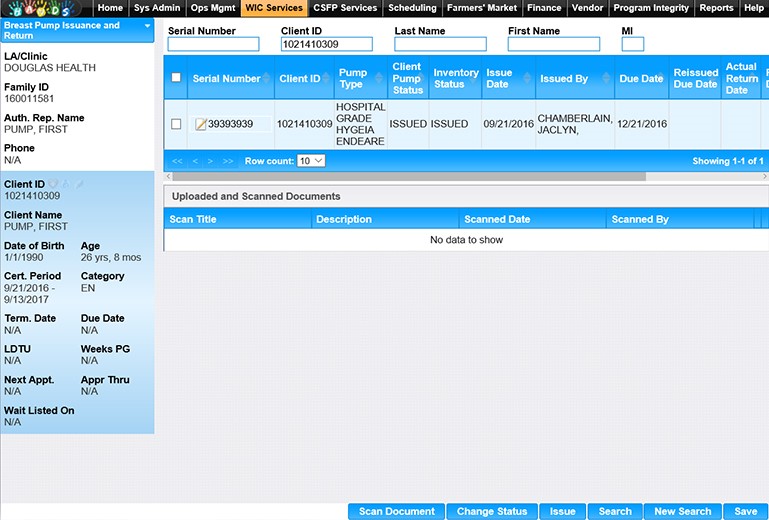The width and height of the screenshot is (769, 520).
Task: Open the WIC Services tab
Action: [x=273, y=8]
